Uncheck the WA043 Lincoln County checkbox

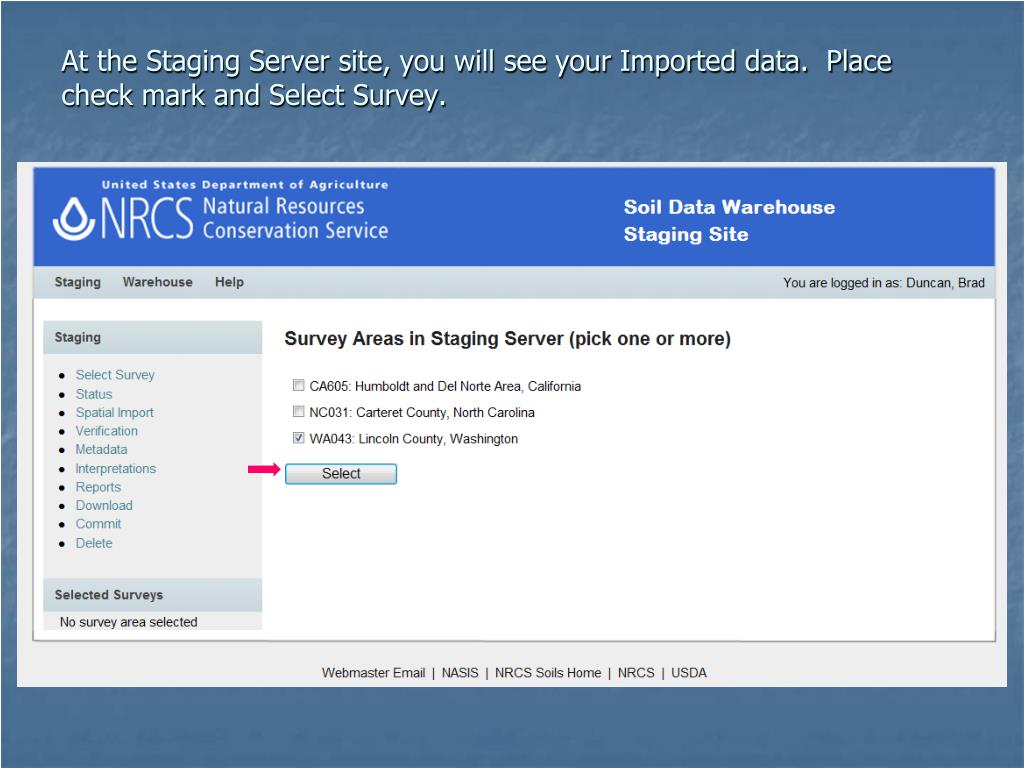pyautogui.click(x=298, y=438)
